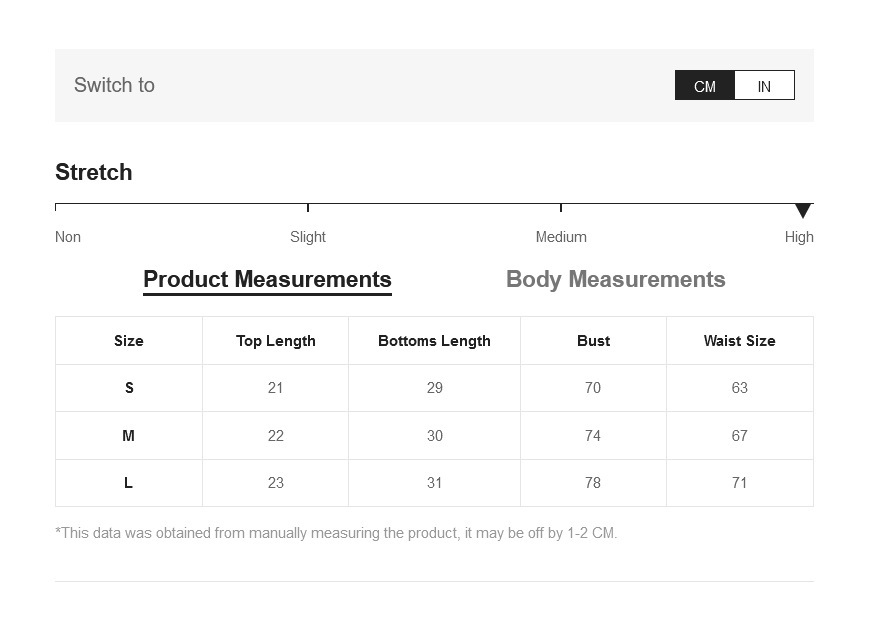Click the size S waist value 63
This screenshot has width=872, height=622.
[x=739, y=388]
